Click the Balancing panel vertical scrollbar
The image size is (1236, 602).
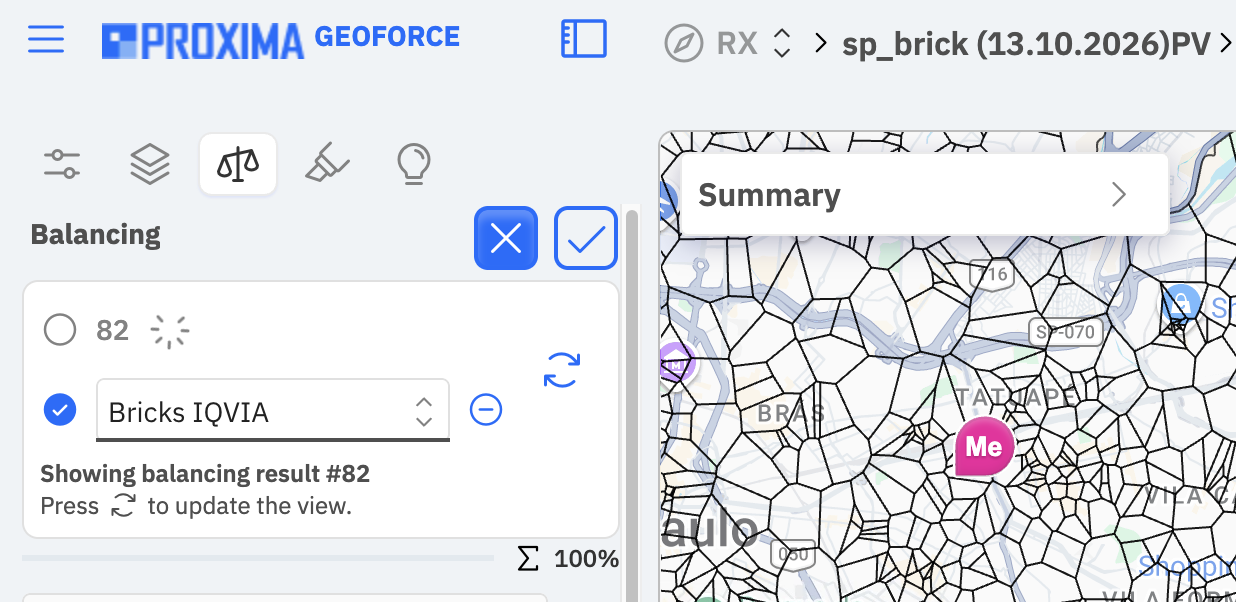631,400
